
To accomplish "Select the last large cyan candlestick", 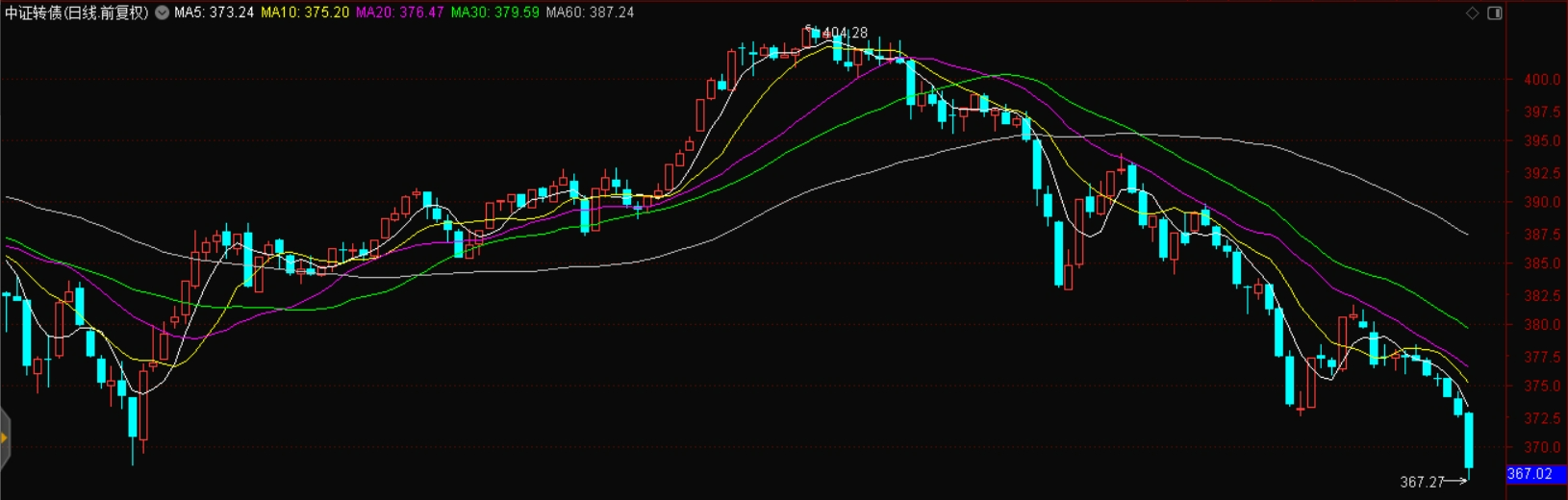I will pos(1469,440).
